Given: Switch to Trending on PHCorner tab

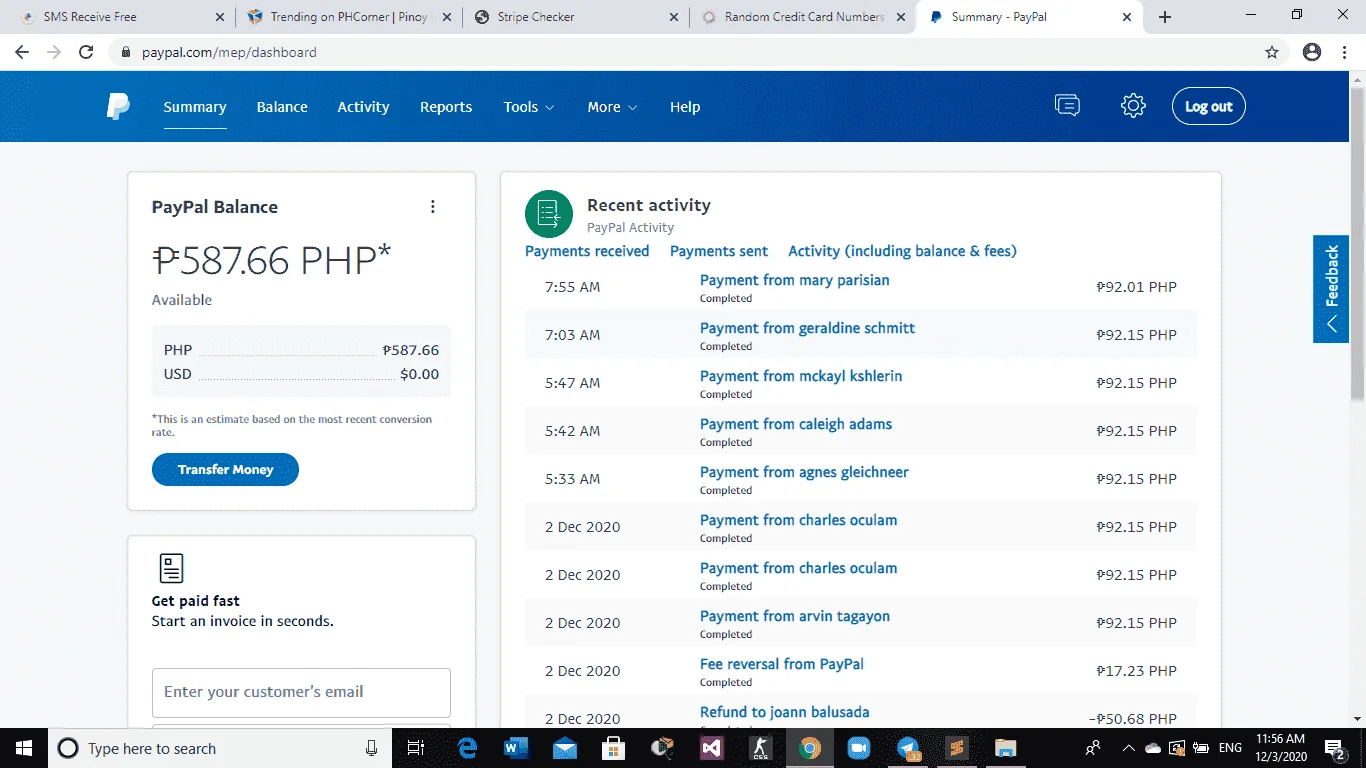Looking at the screenshot, I should [x=349, y=17].
